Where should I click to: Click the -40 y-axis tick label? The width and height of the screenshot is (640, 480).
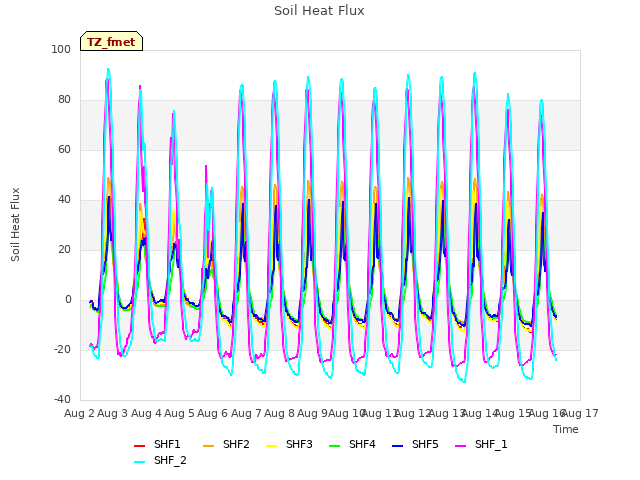click(x=62, y=399)
